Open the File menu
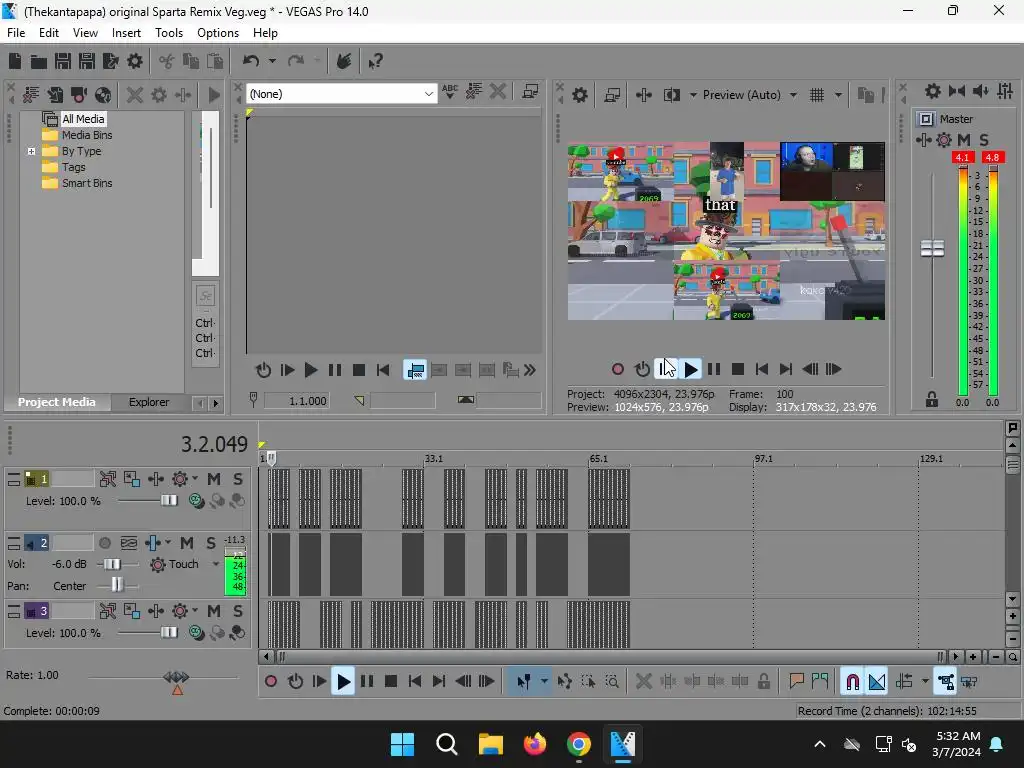The height and width of the screenshot is (768, 1024). 16,33
